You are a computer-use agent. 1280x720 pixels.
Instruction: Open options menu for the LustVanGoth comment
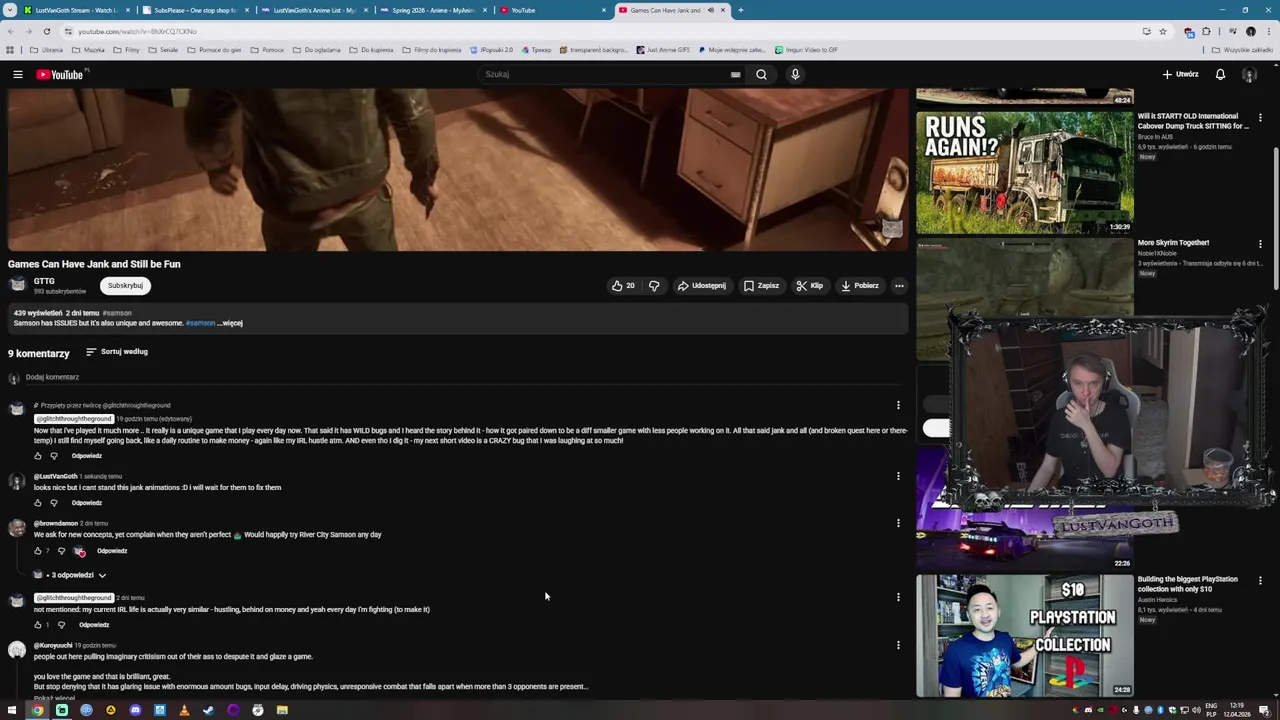pos(898,476)
